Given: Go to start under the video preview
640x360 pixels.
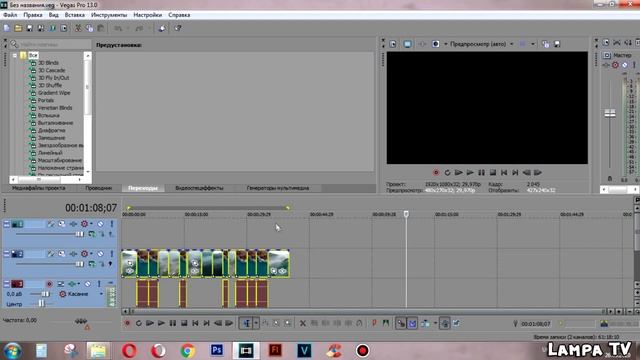Looking at the screenshot, I should click(504, 173).
